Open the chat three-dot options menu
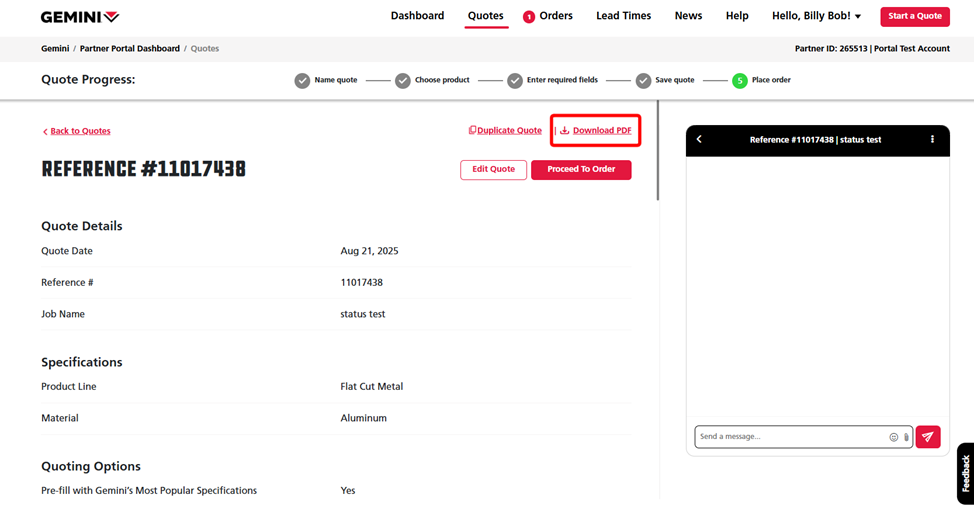This screenshot has width=974, height=505. (x=932, y=140)
